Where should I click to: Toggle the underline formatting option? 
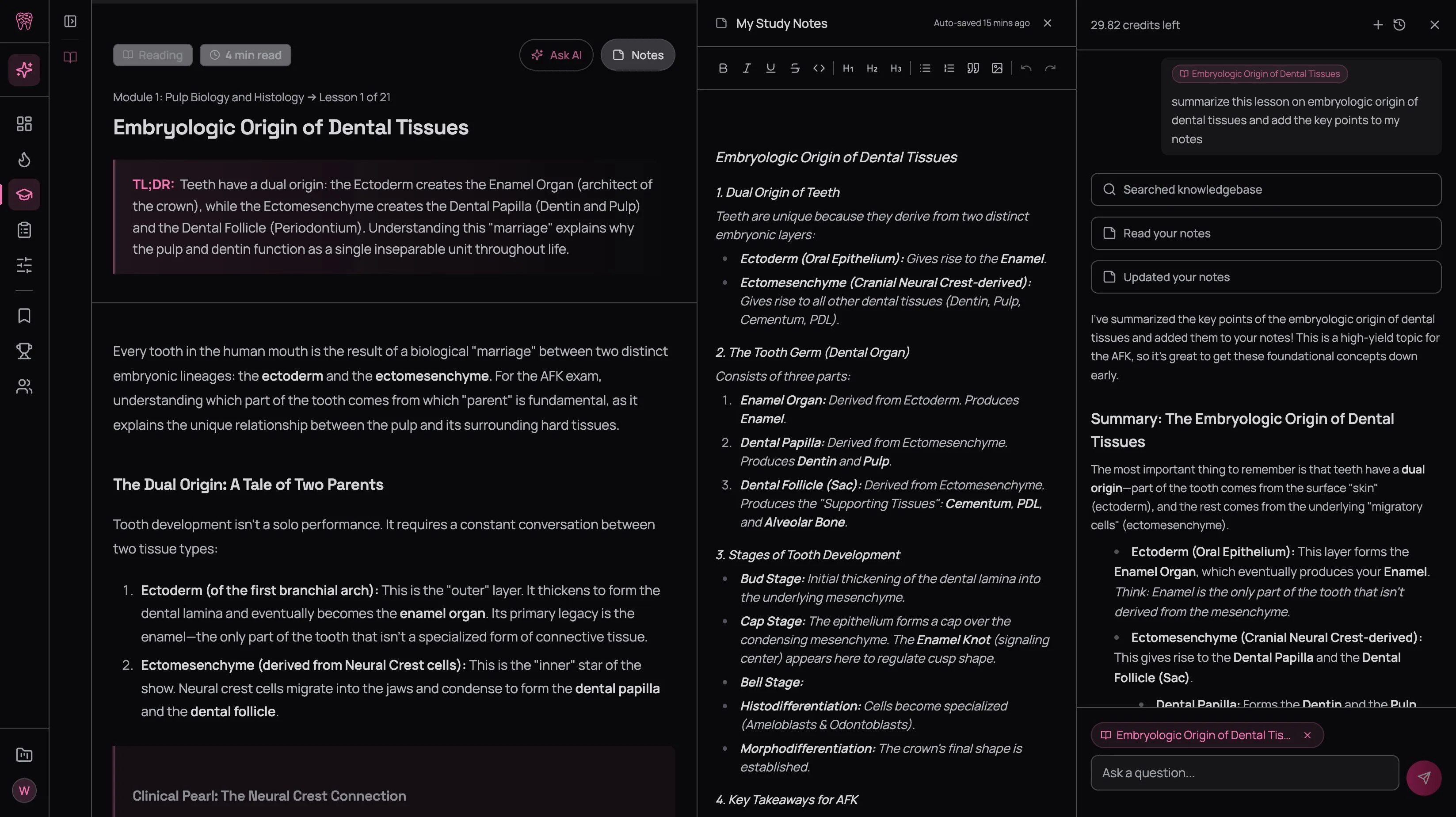click(770, 68)
